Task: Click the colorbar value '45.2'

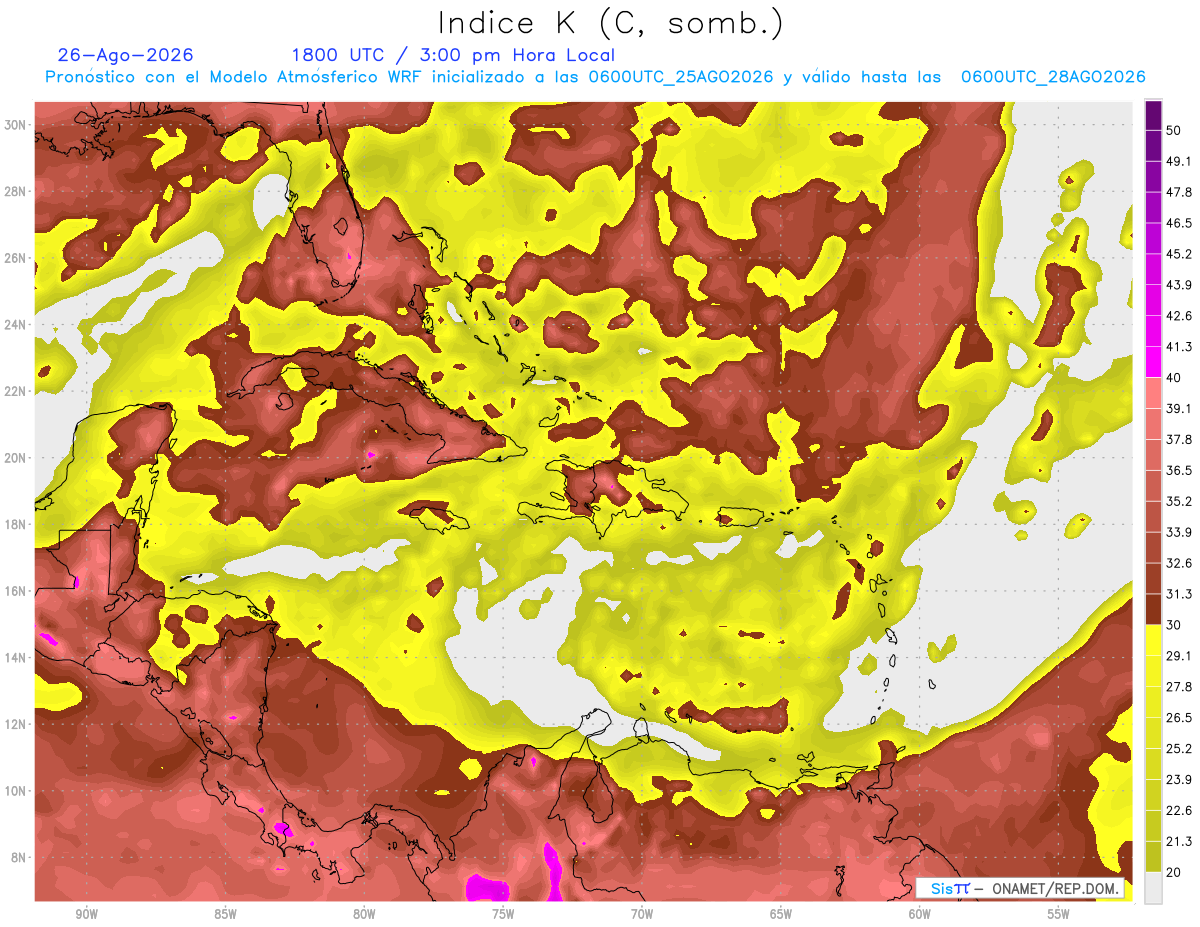Action: [x=1179, y=254]
